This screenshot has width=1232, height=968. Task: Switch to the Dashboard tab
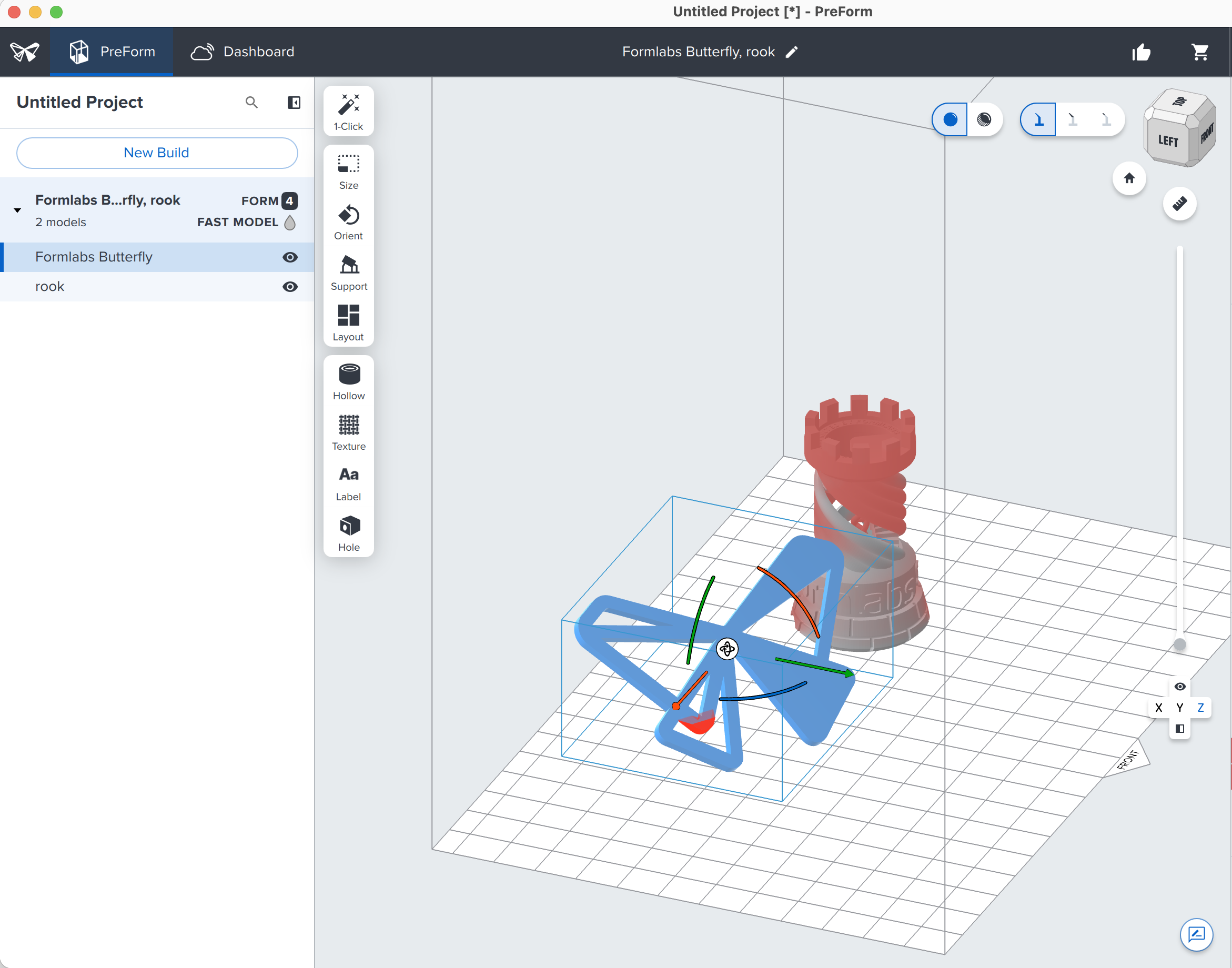click(243, 52)
